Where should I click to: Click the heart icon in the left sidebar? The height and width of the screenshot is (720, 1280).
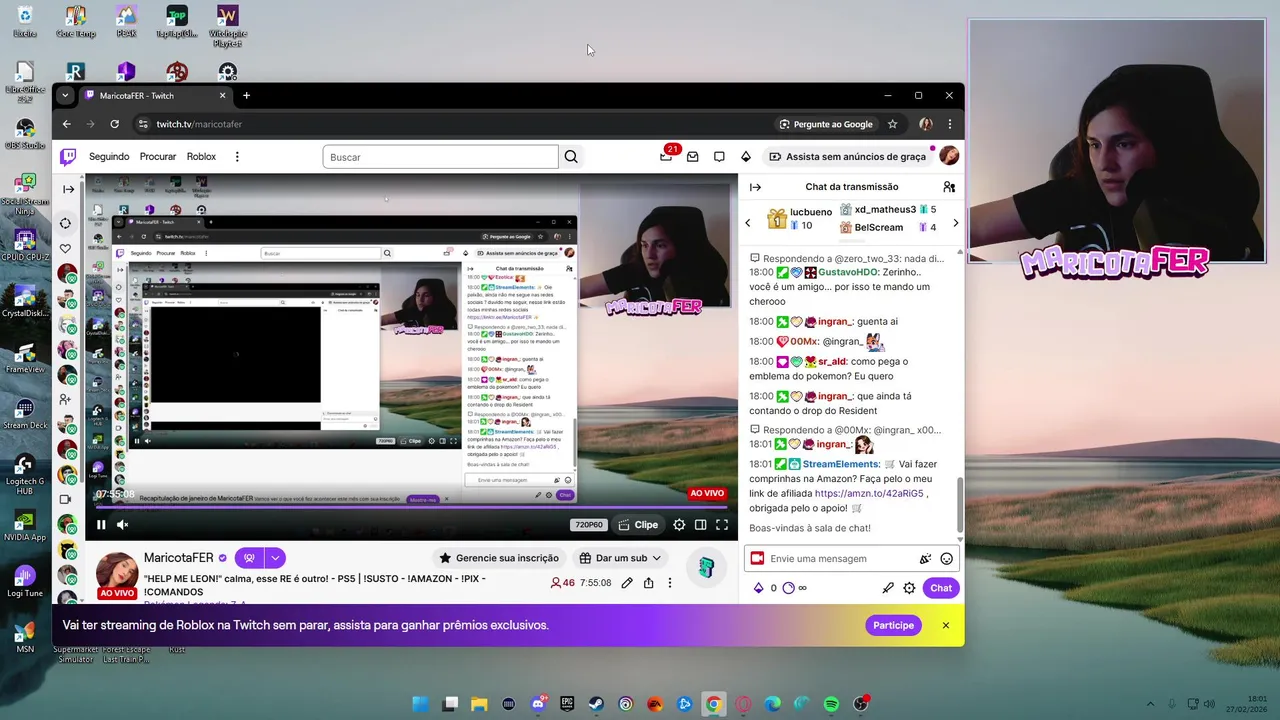(x=66, y=249)
